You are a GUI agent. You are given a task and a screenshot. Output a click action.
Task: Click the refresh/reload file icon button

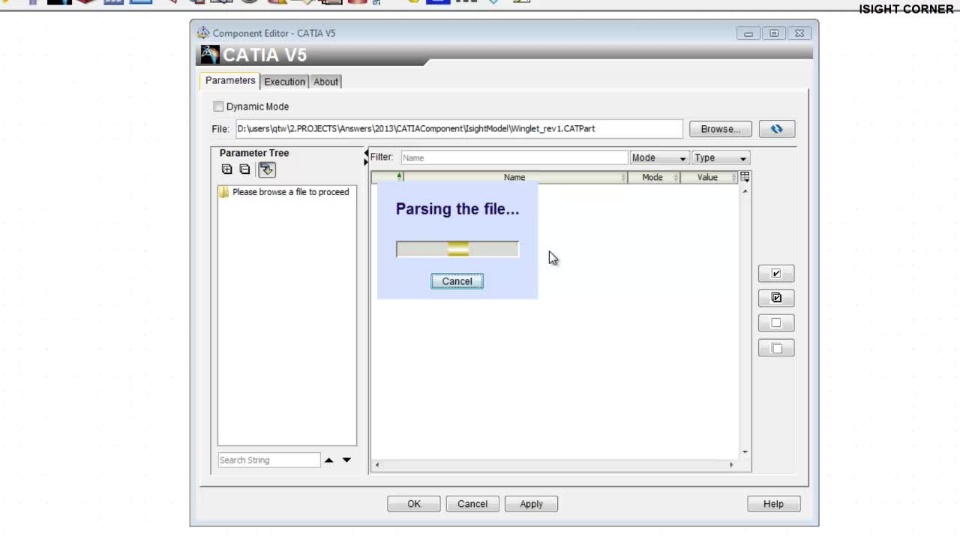point(776,129)
